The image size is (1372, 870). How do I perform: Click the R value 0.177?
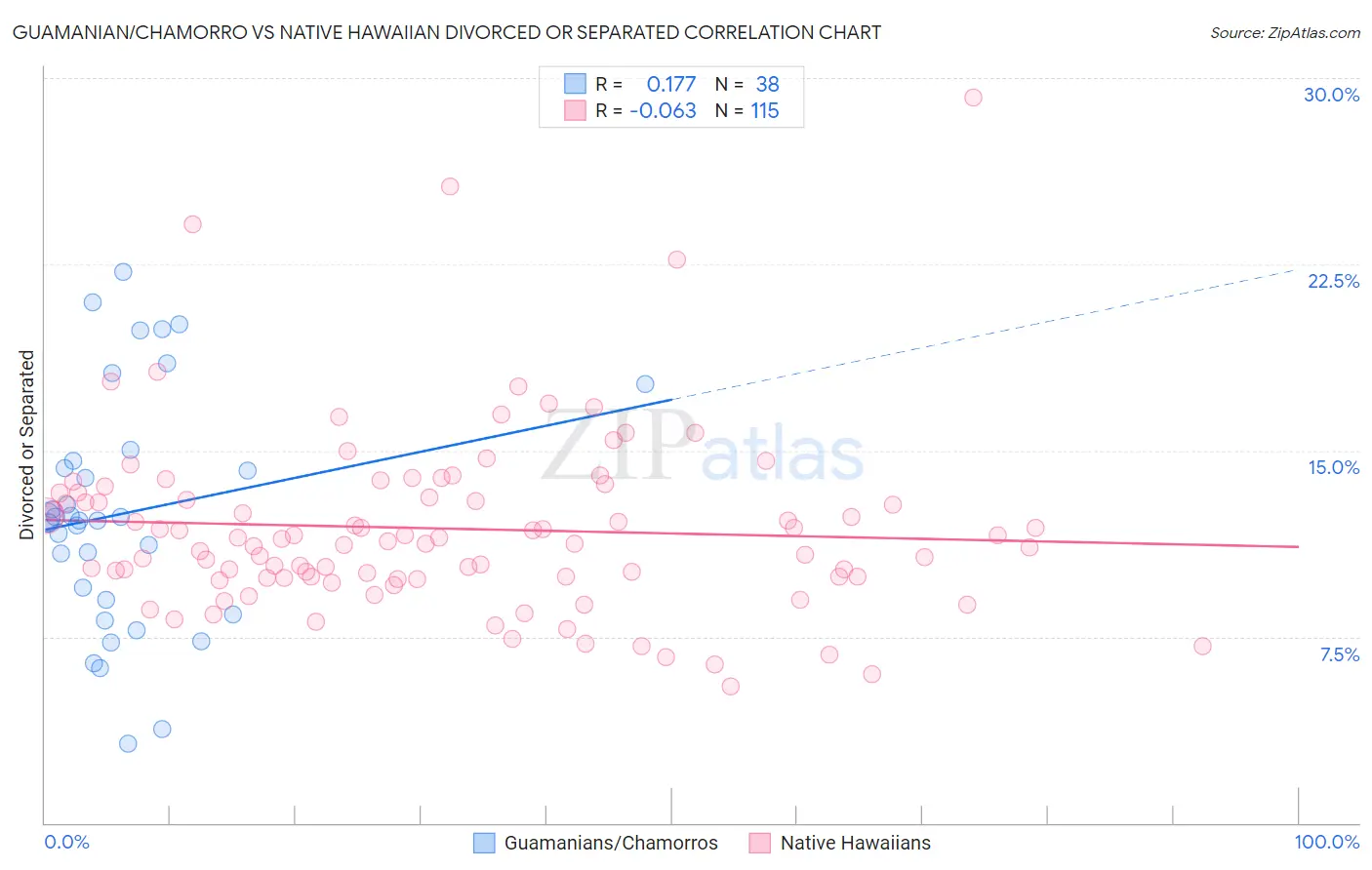click(x=671, y=84)
